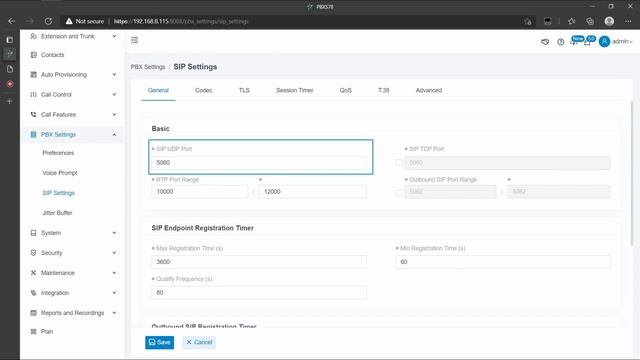Focus the SIP UDP Port field
The image size is (640, 360).
(x=259, y=163)
